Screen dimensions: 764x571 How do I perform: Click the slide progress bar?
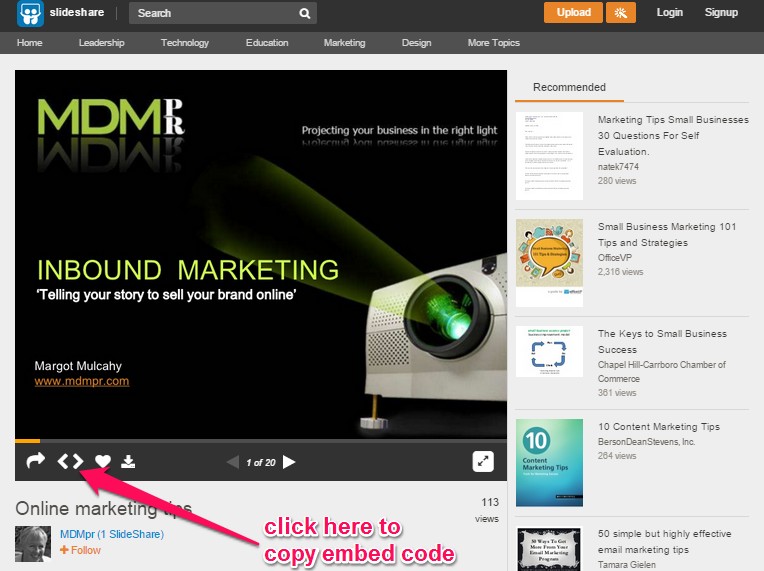tap(261, 441)
